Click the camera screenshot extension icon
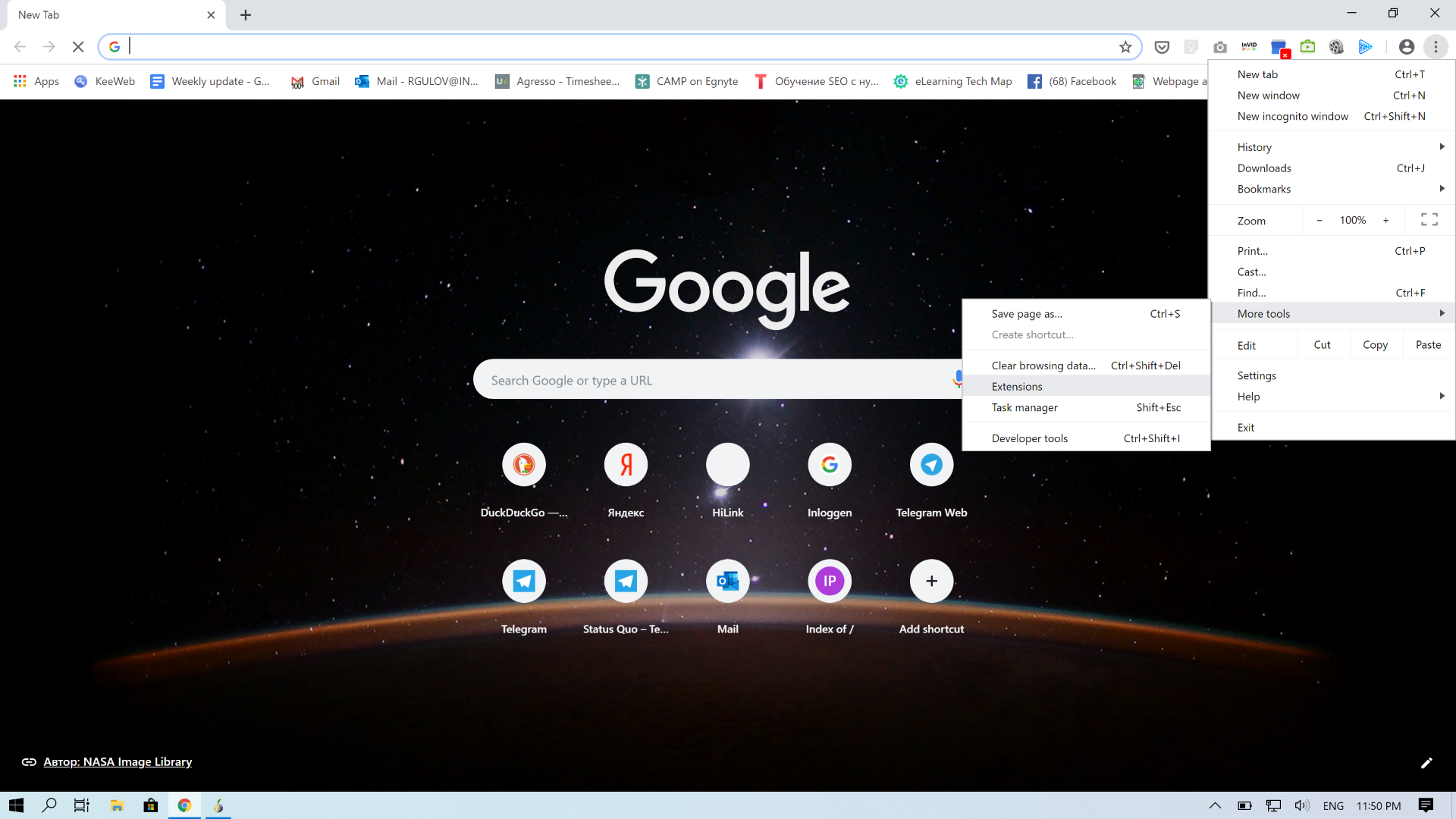The height and width of the screenshot is (819, 1456). 1220,47
